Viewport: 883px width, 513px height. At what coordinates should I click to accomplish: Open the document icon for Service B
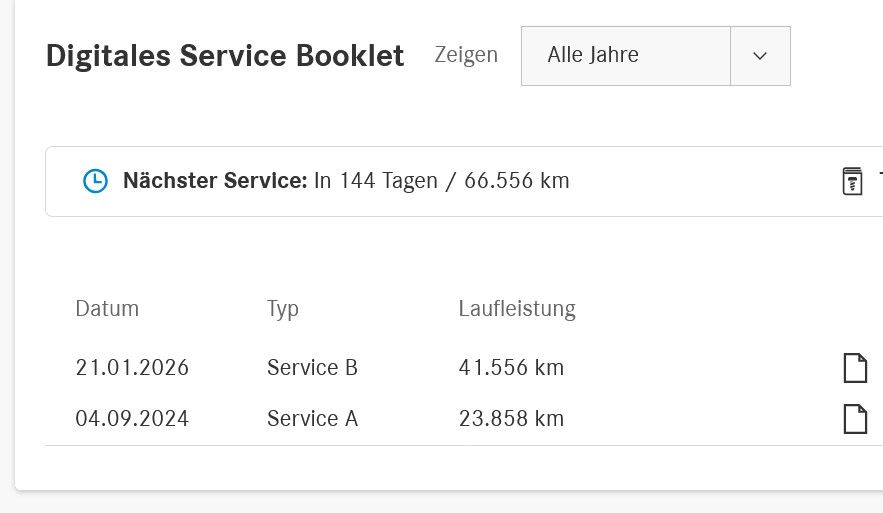[x=855, y=368]
